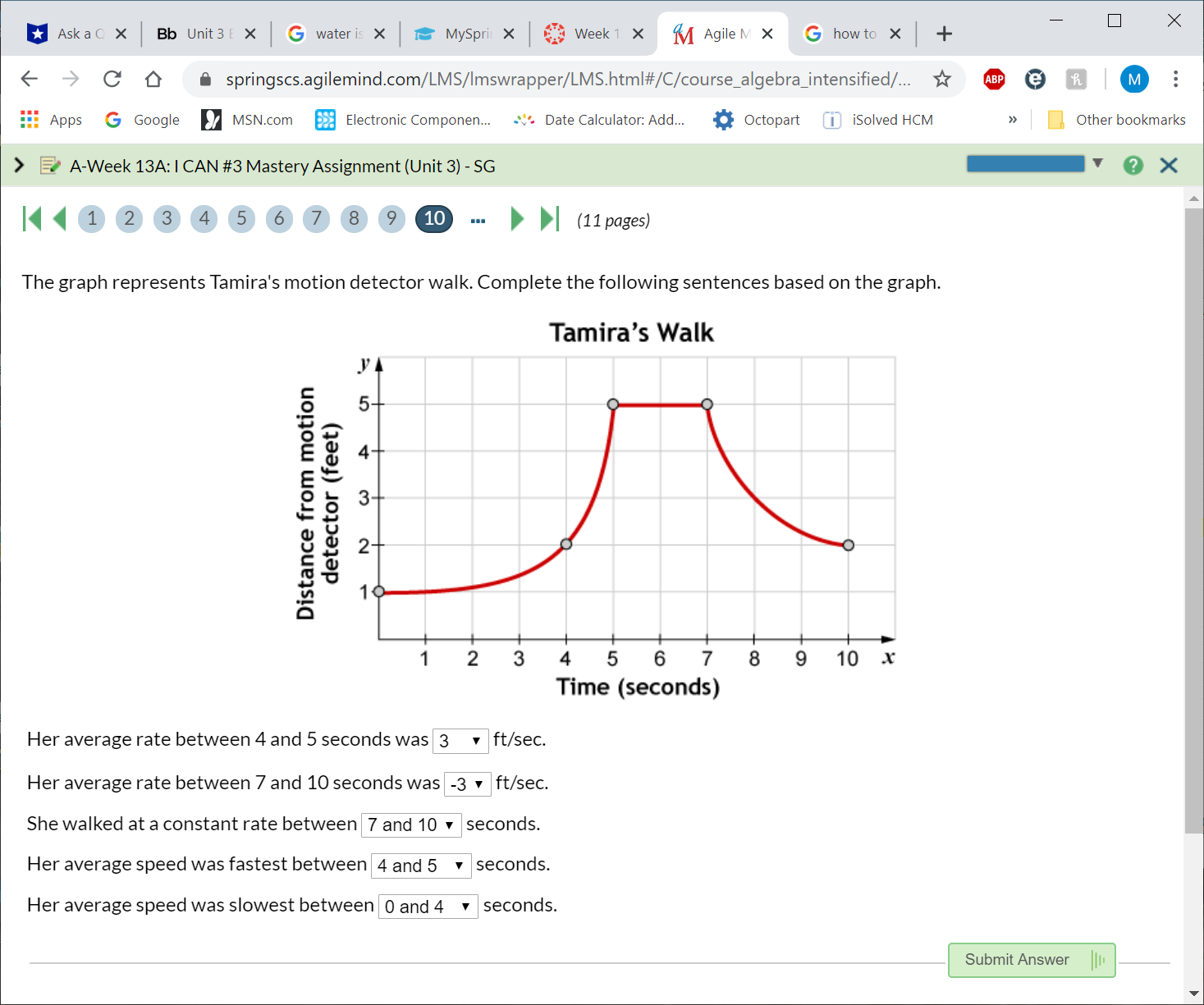Open the Adblock Plus extension
This screenshot has height=1005, width=1204.
995,79
